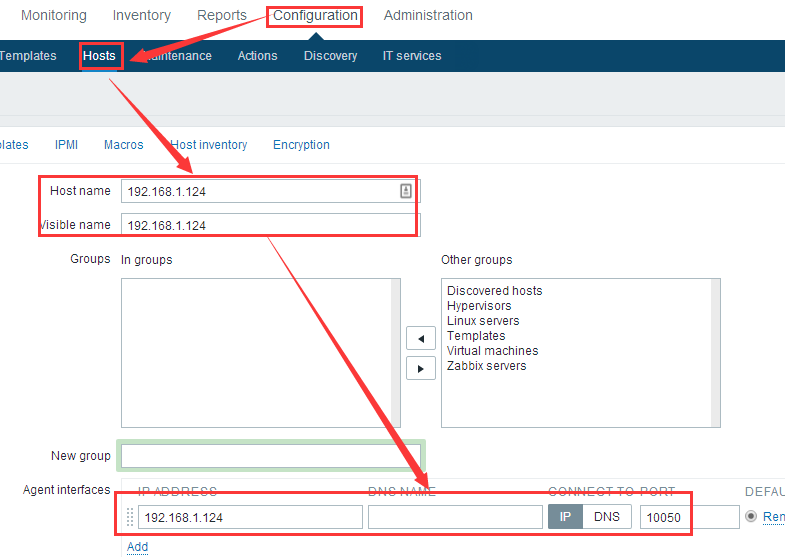Image resolution: width=785 pixels, height=557 pixels.
Task: Open the Monitoring menu
Action: 53,16
